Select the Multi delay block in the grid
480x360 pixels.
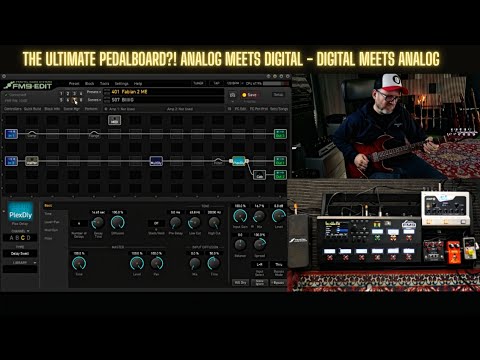[x=156, y=161]
